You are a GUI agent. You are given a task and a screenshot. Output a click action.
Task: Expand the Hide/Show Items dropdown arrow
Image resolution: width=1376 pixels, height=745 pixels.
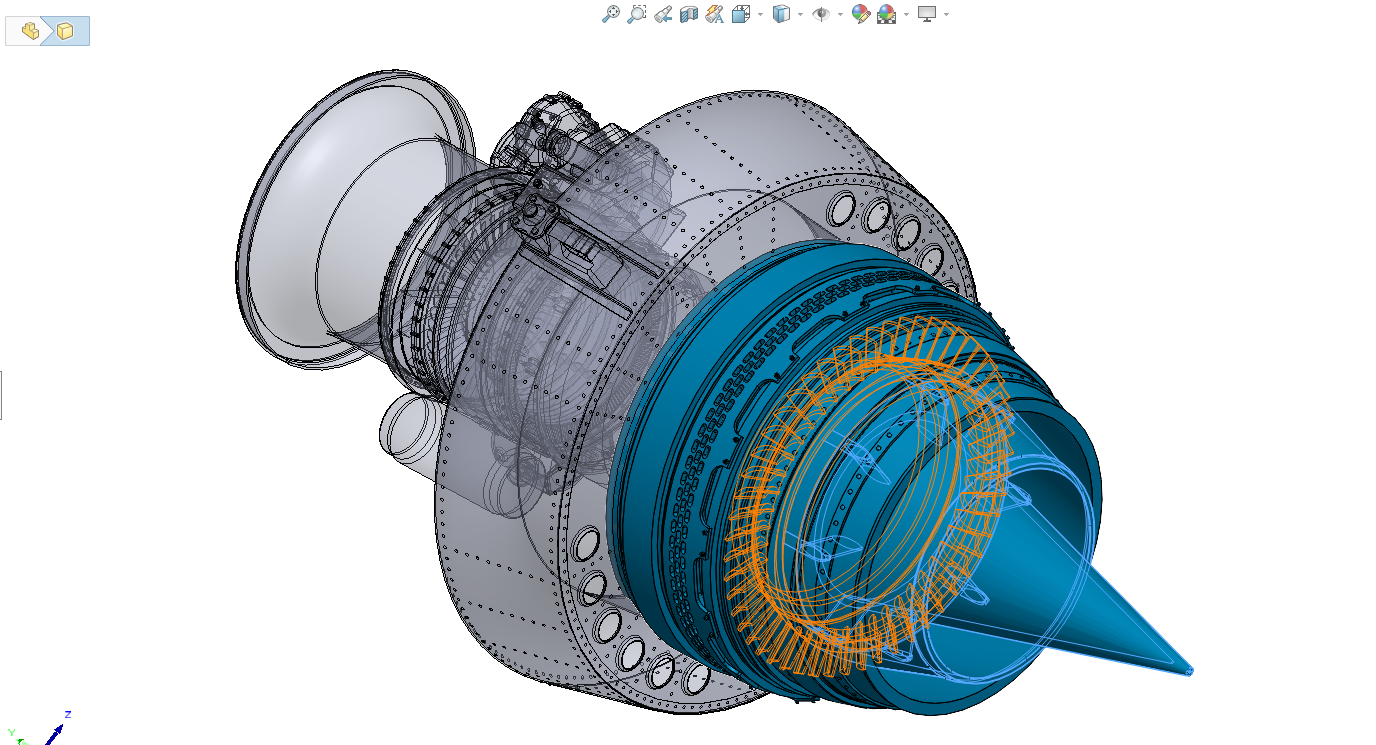[x=840, y=14]
